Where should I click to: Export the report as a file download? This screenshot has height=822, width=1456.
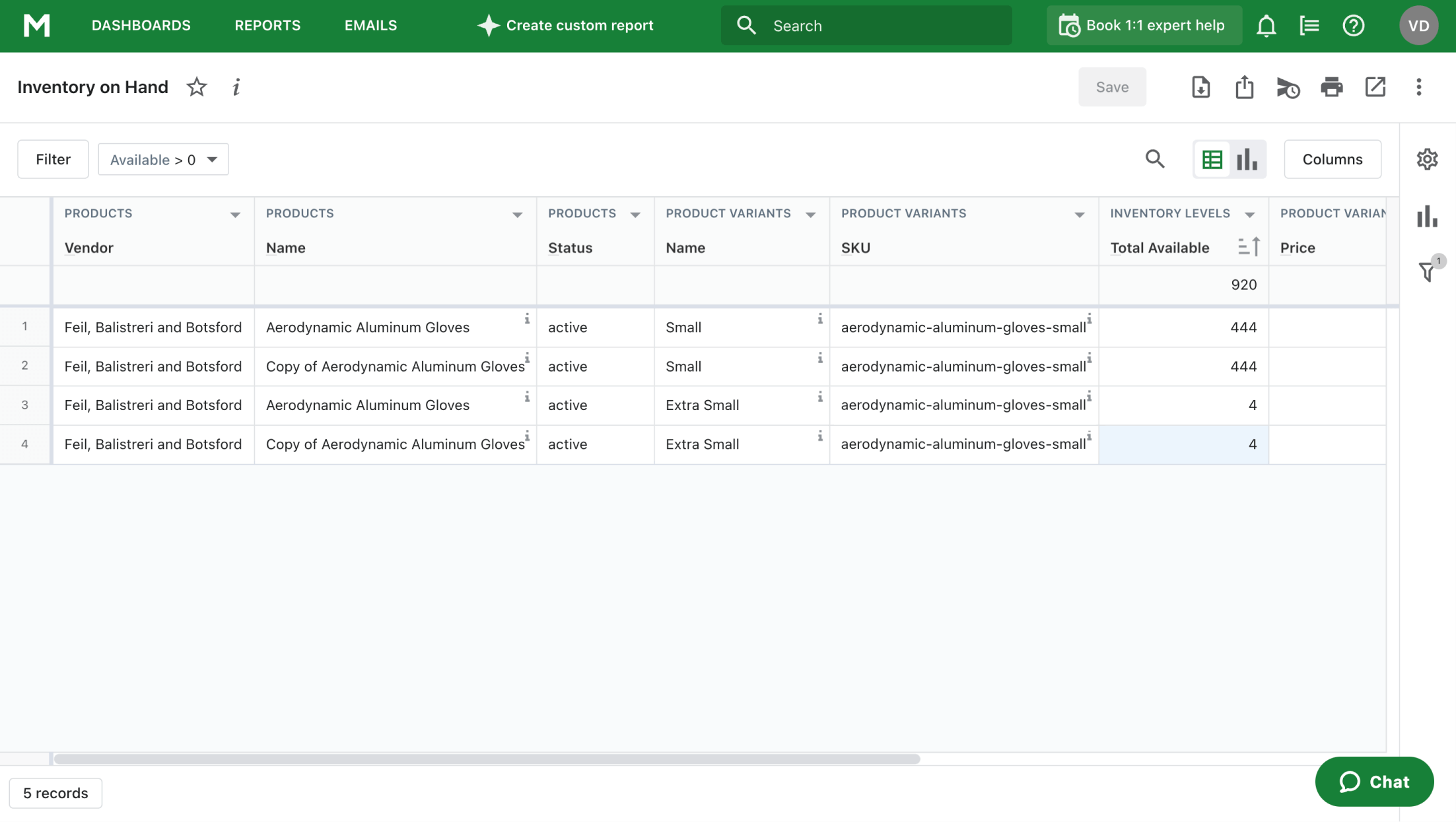click(x=1200, y=86)
